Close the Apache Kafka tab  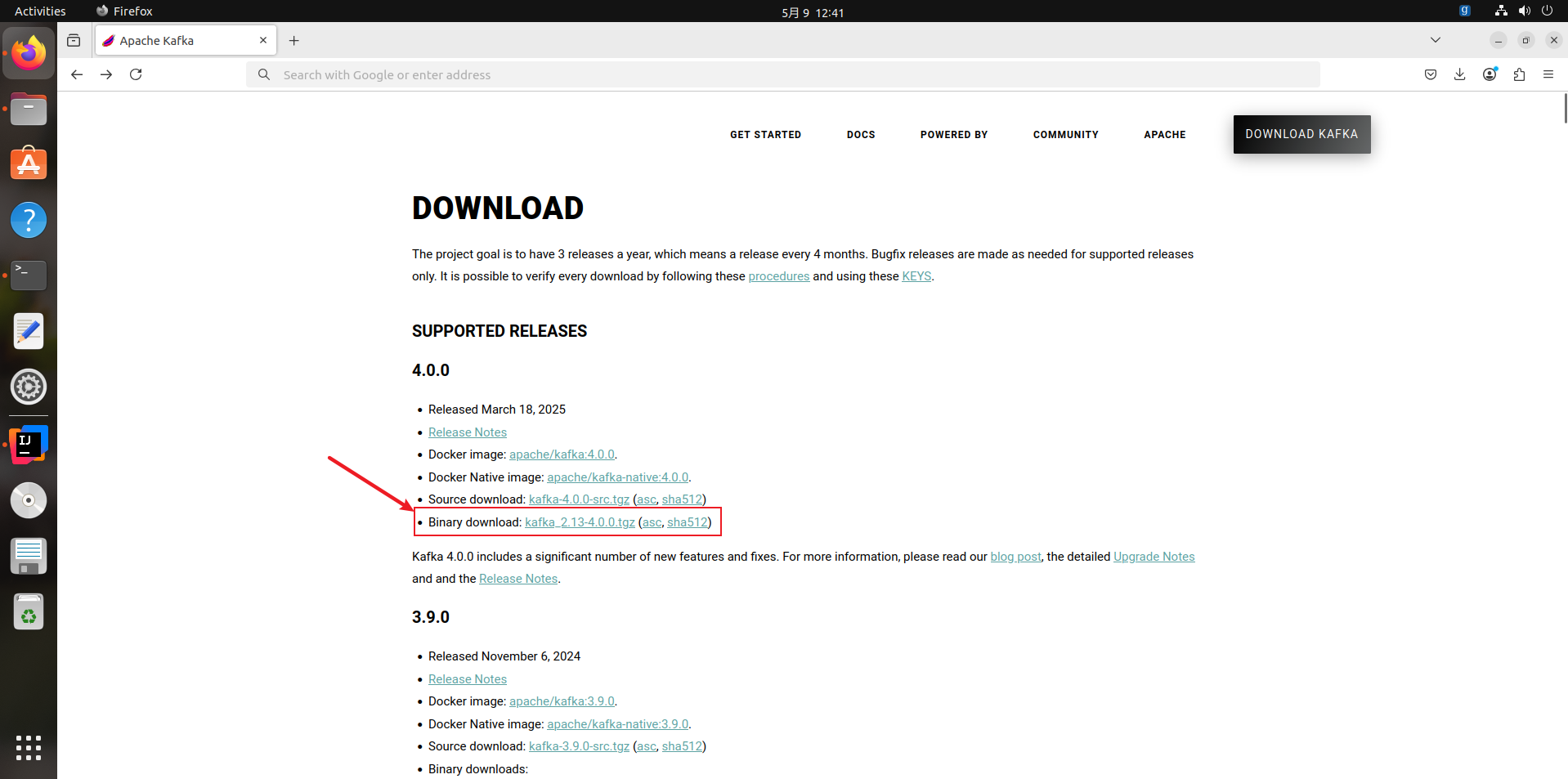(263, 40)
